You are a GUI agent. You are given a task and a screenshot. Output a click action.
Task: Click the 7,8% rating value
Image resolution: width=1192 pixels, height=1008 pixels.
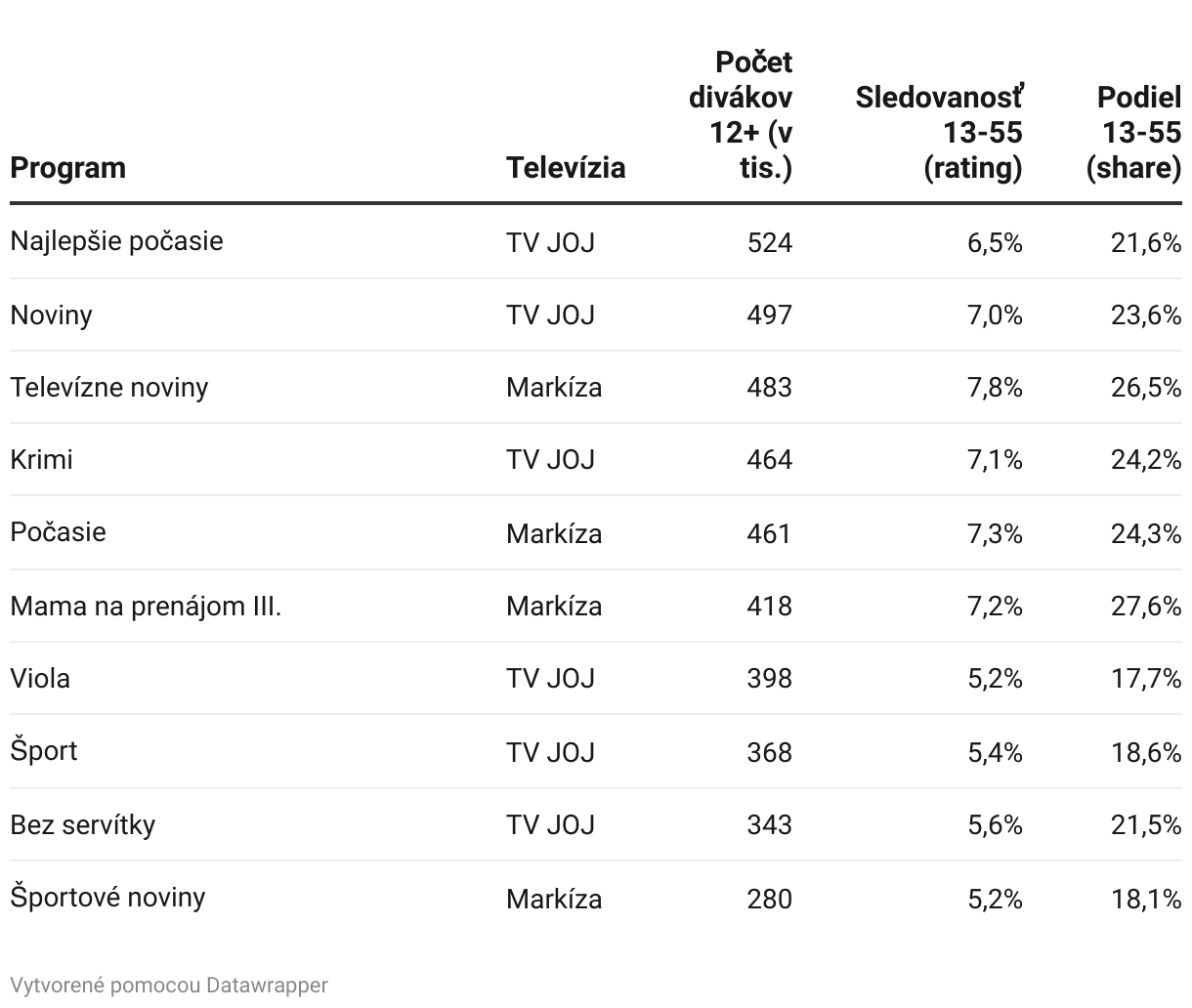click(995, 388)
